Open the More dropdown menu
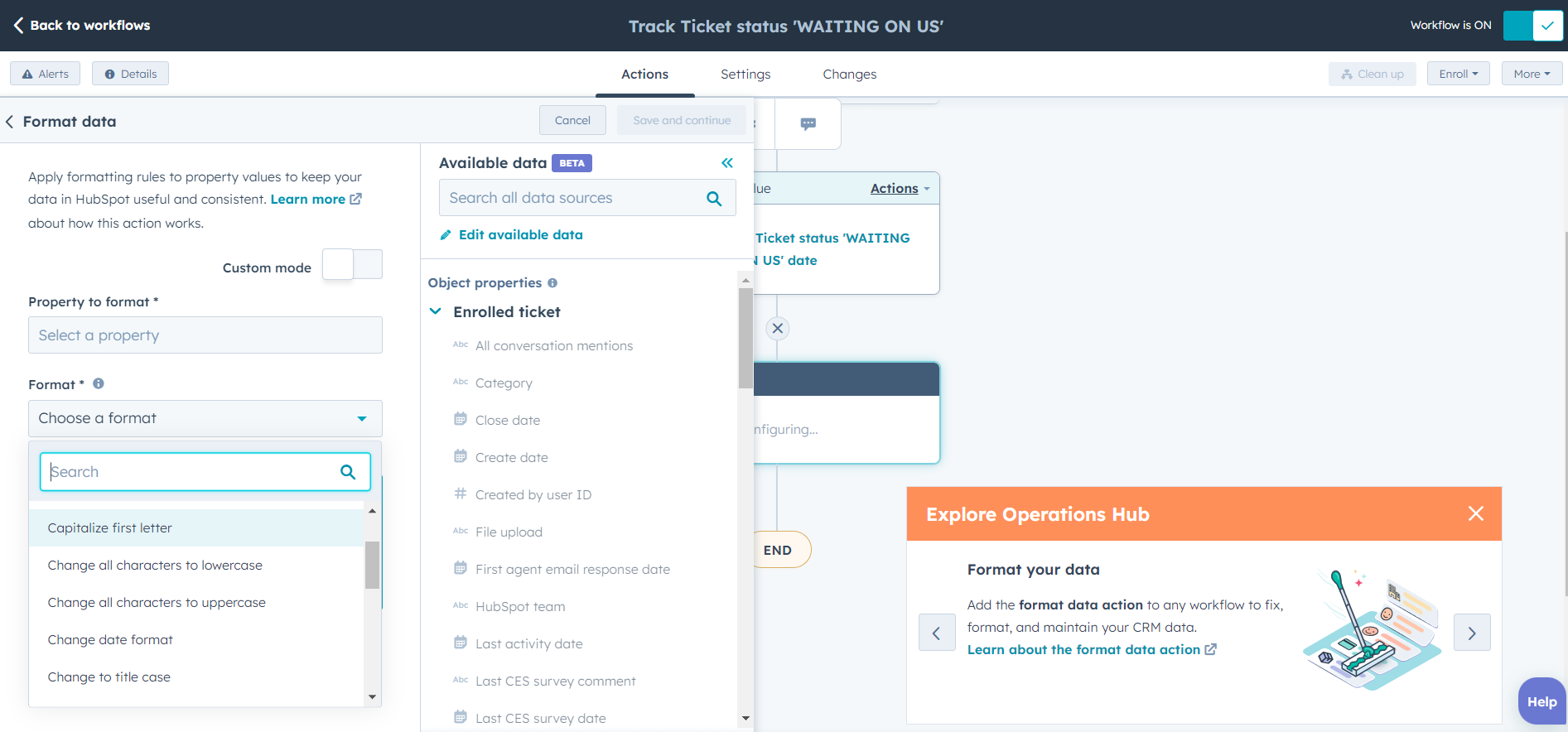 [1532, 74]
